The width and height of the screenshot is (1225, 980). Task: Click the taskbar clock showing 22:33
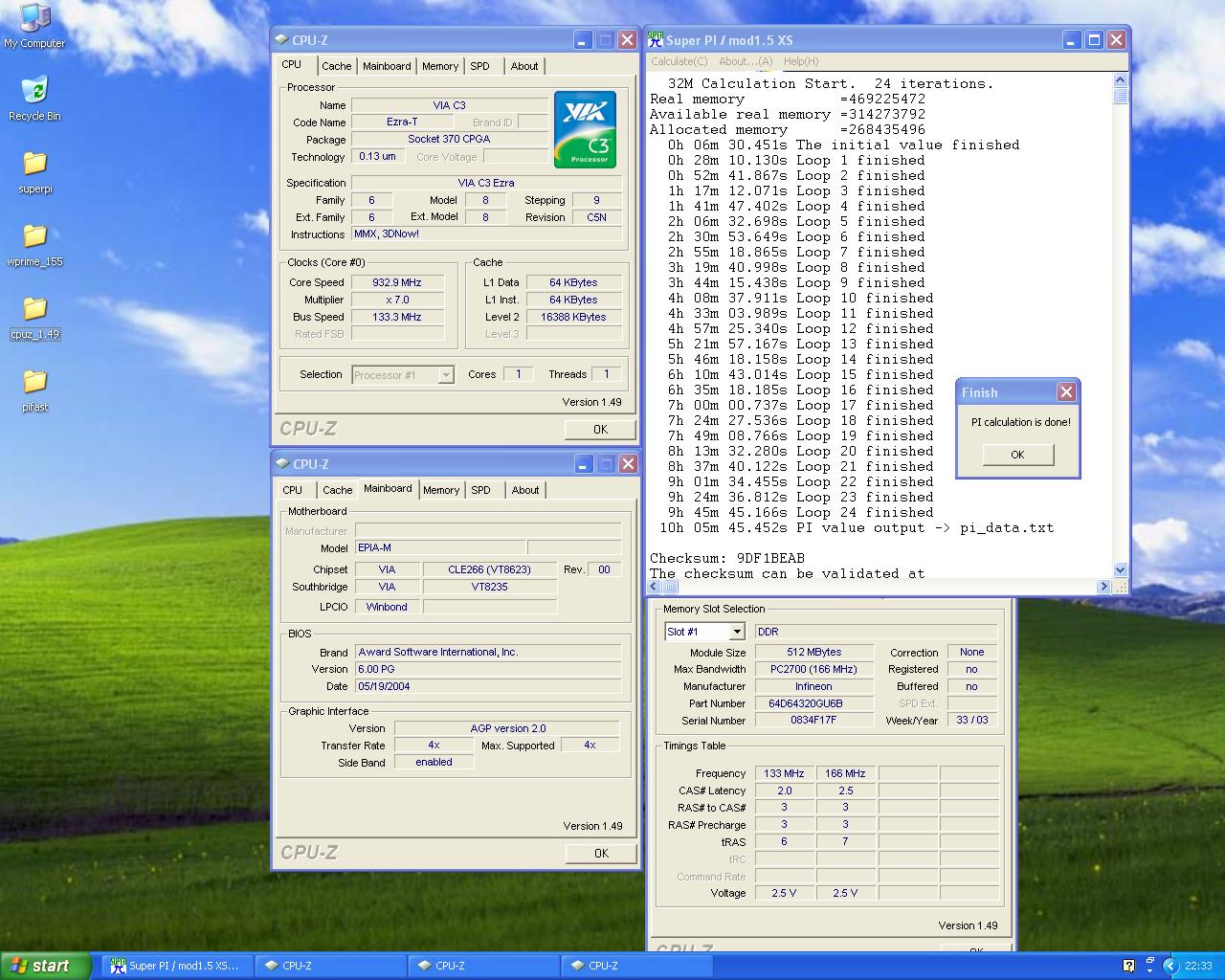click(1198, 966)
